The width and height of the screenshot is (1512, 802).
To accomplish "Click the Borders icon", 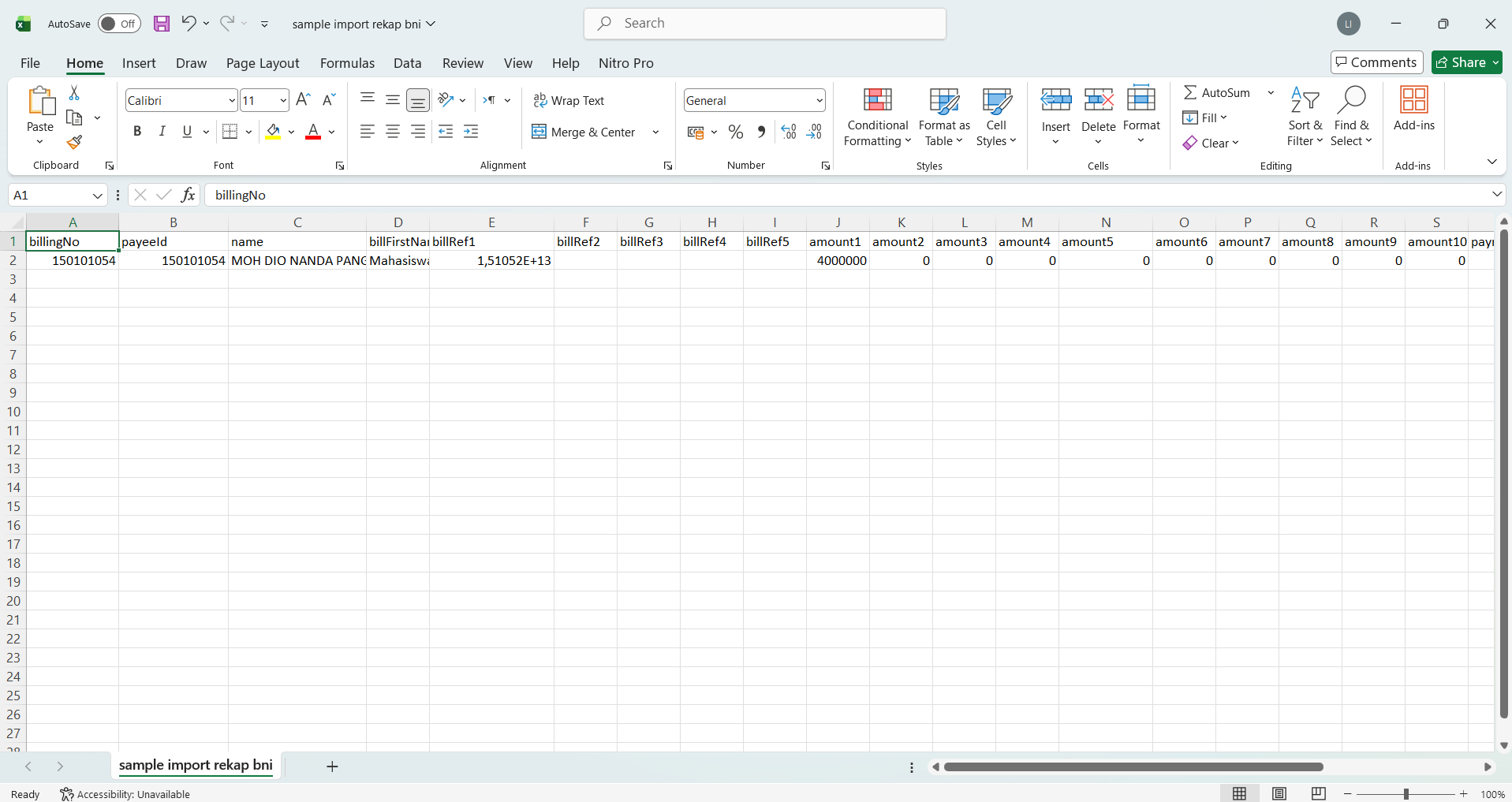I will [230, 132].
